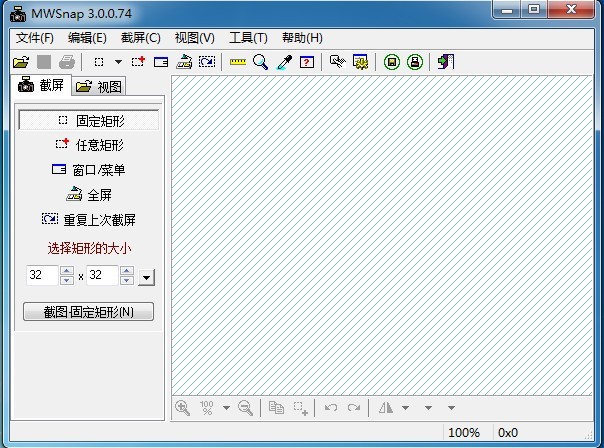Screen dimensions: 604x448
Task: Click the zoom in icon below canvas
Action: 183,408
